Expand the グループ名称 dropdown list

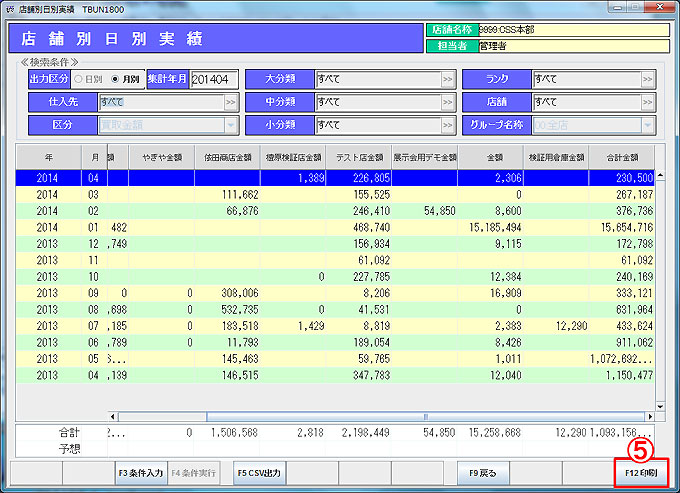tap(648, 126)
